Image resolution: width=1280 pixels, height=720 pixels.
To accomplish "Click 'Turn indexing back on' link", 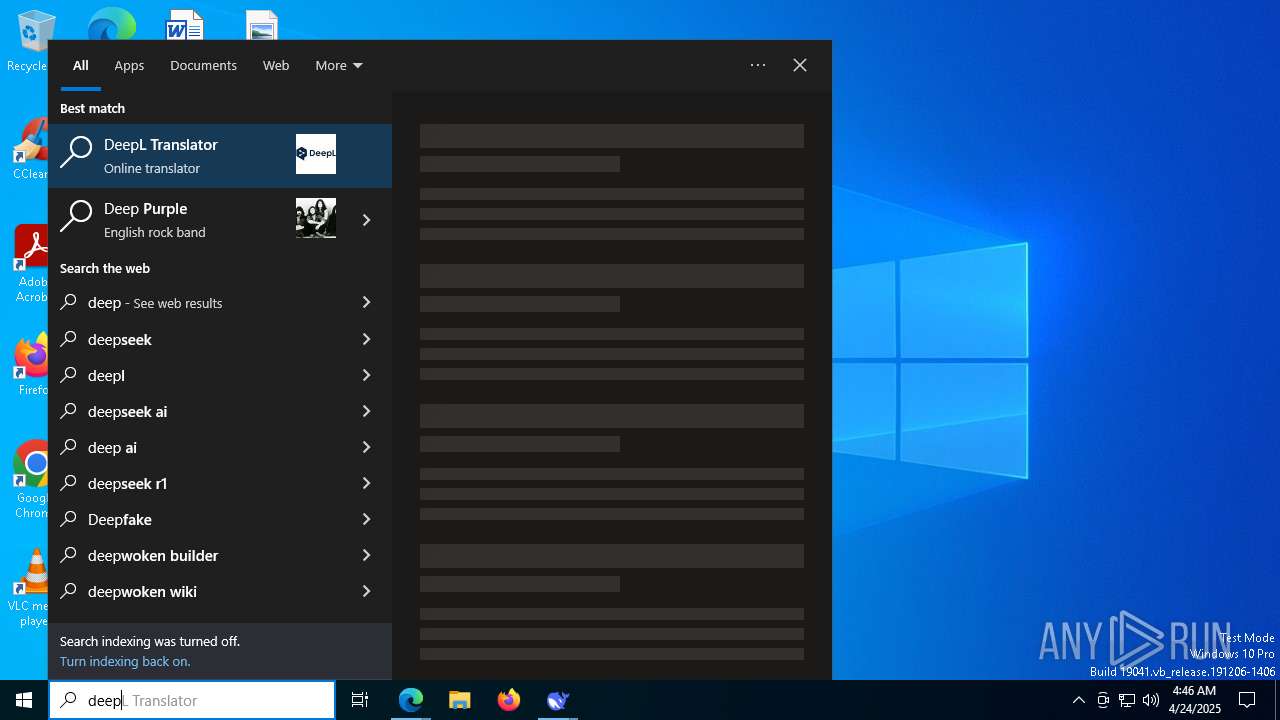I will [x=125, y=661].
